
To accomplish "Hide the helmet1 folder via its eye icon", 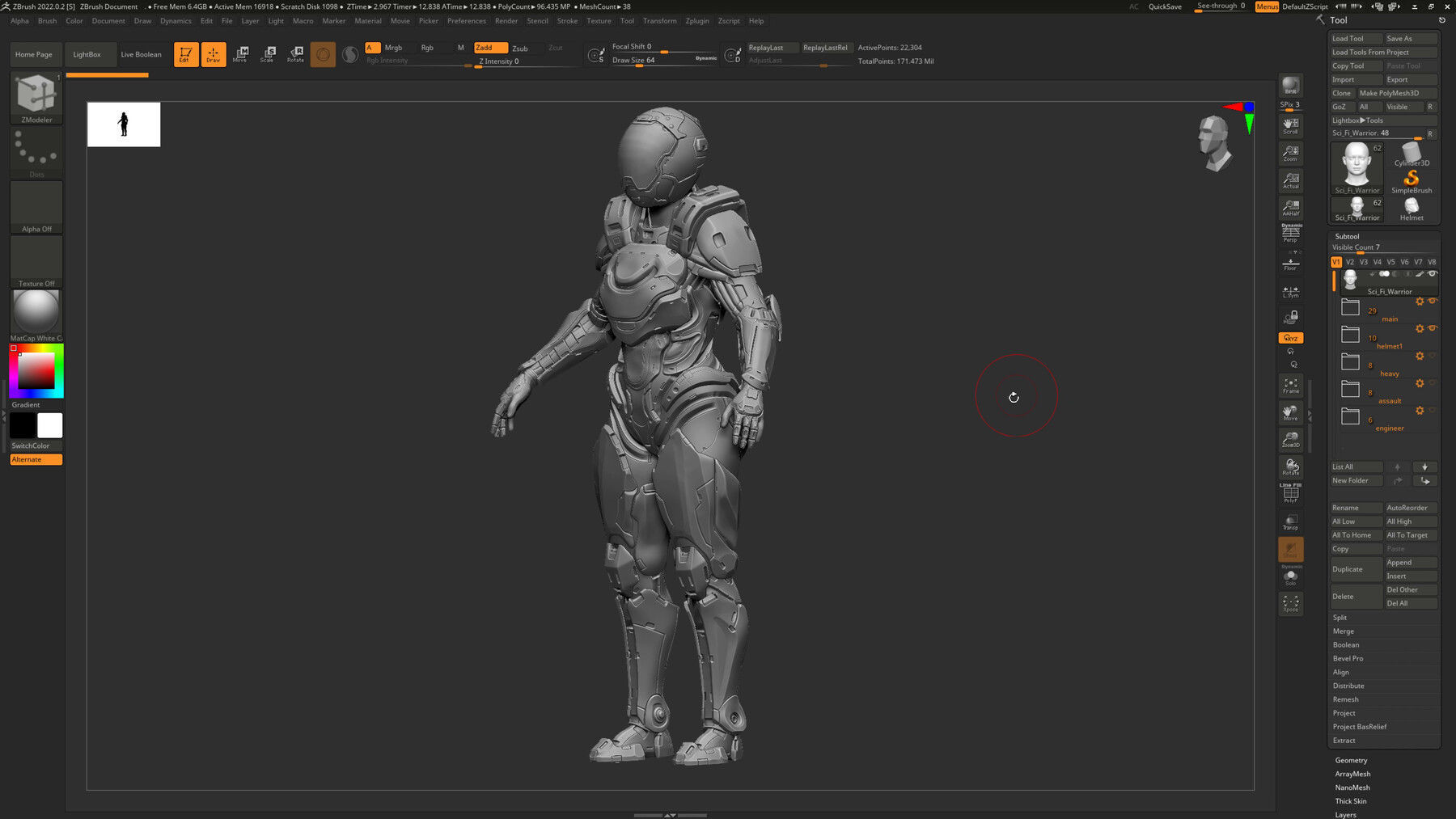I will (x=1432, y=328).
